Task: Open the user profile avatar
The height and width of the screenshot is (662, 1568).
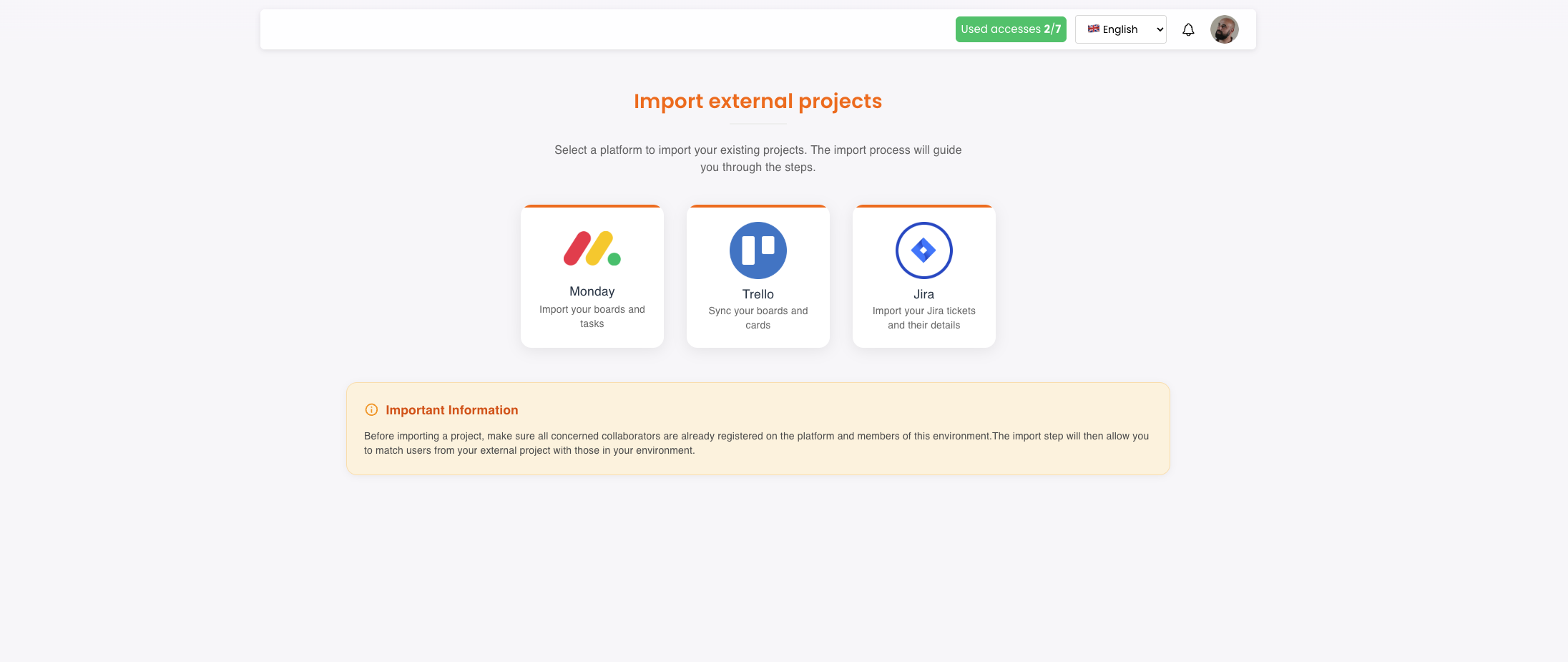Action: click(1224, 29)
